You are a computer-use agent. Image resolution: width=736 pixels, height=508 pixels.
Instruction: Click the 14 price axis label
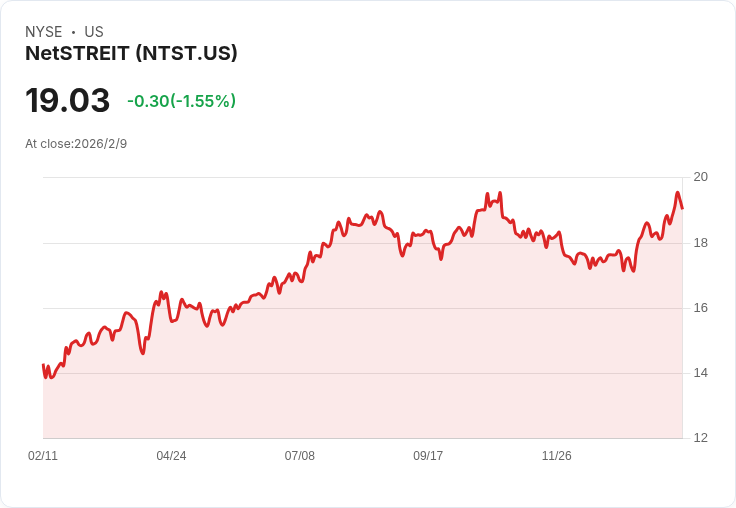[x=701, y=373]
